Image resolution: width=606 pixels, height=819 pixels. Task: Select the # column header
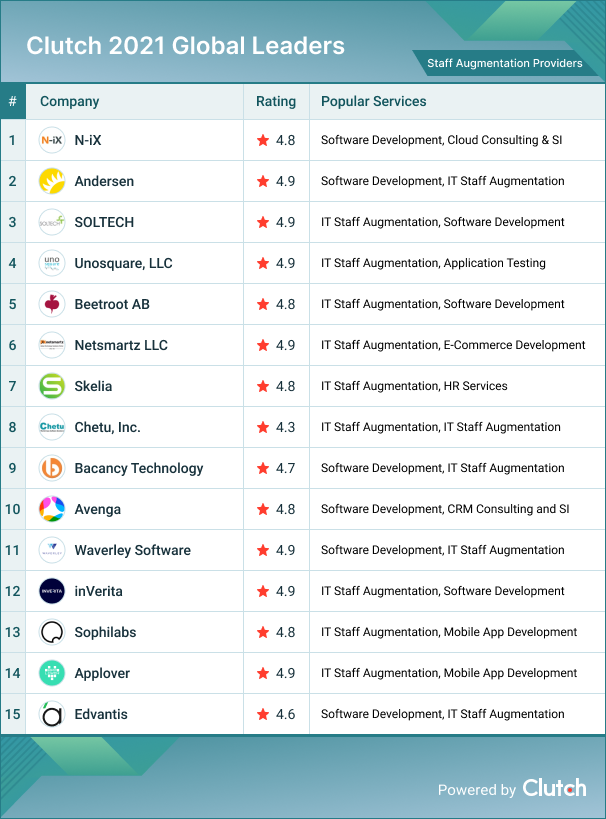click(13, 101)
